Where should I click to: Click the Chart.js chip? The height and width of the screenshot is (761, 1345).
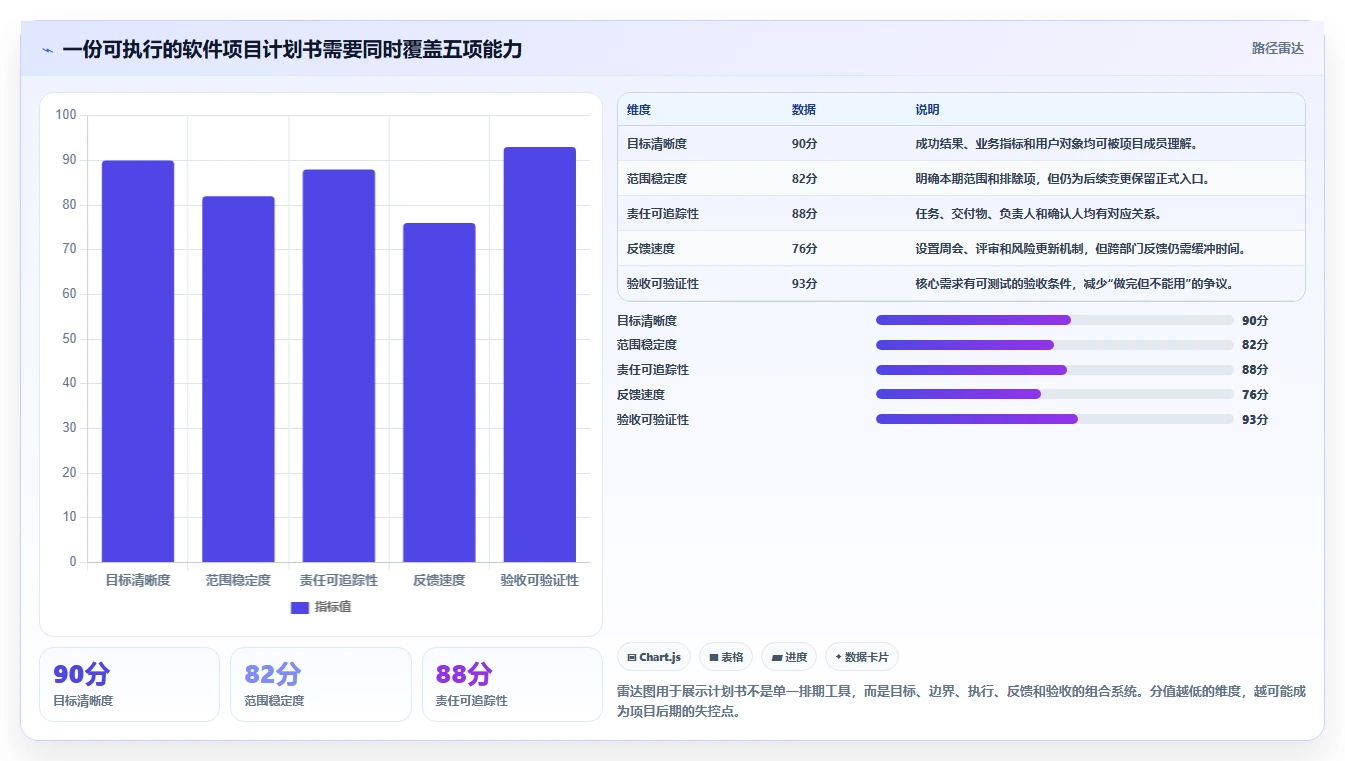click(x=654, y=657)
